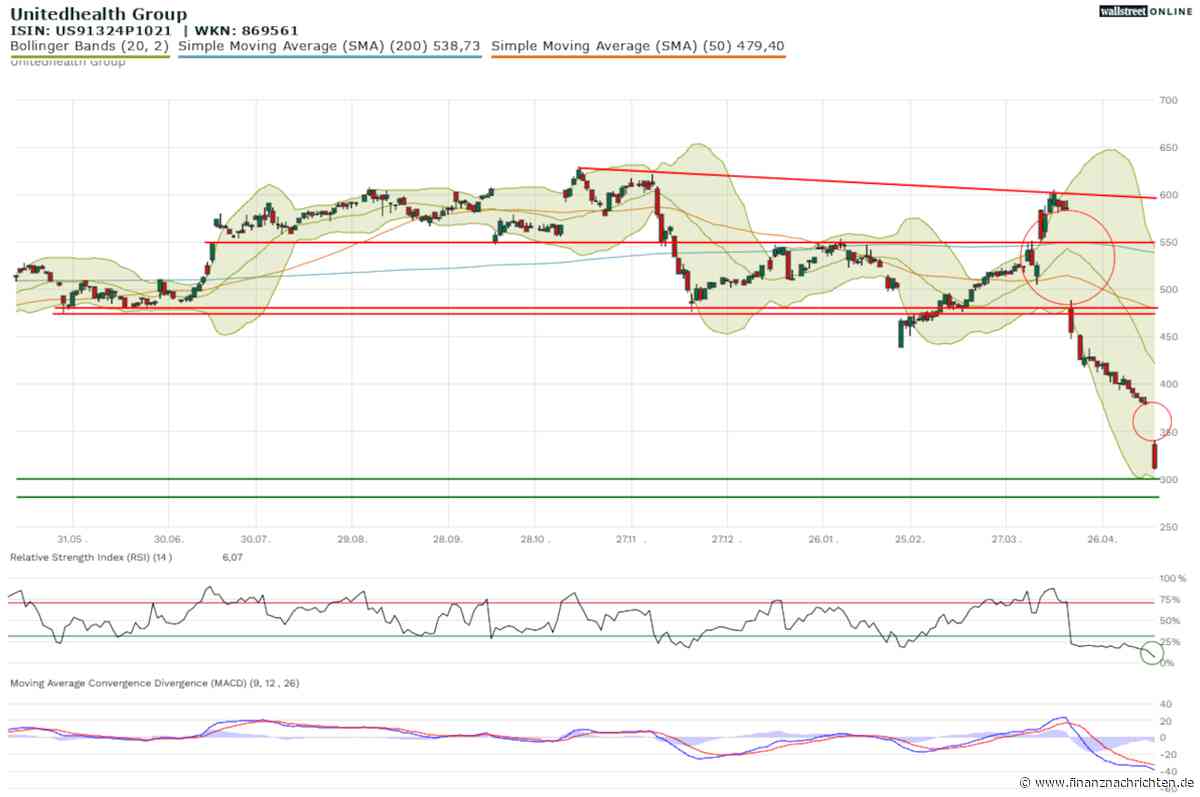Click the 75% RSI axis label
The height and width of the screenshot is (797, 1200).
(x=1168, y=600)
